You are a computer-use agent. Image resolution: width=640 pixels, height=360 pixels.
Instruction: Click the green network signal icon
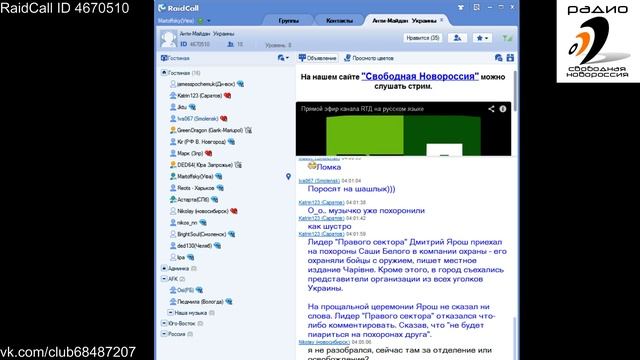(x=507, y=38)
